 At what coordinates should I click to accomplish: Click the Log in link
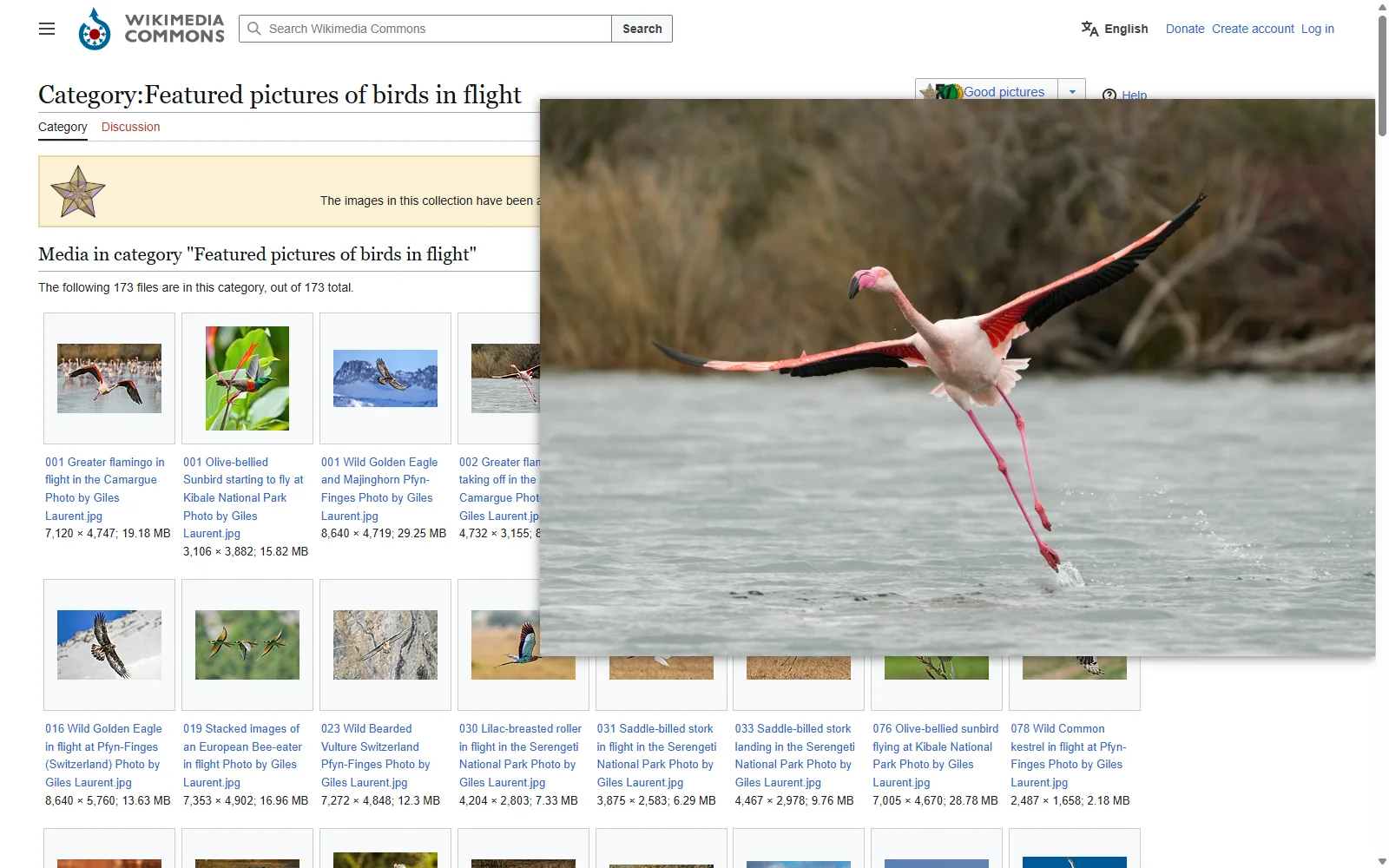click(x=1317, y=29)
